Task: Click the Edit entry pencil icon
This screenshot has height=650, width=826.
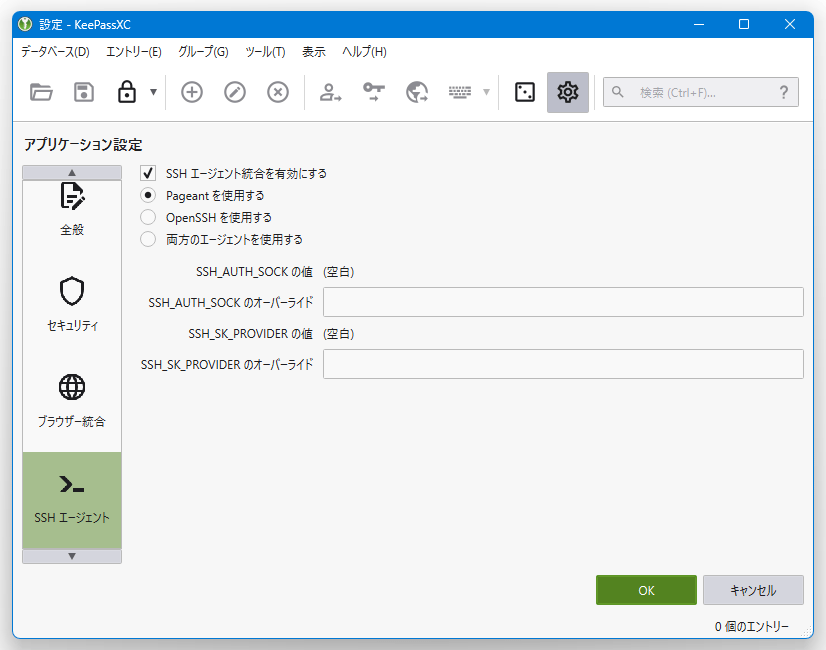Action: coord(235,92)
